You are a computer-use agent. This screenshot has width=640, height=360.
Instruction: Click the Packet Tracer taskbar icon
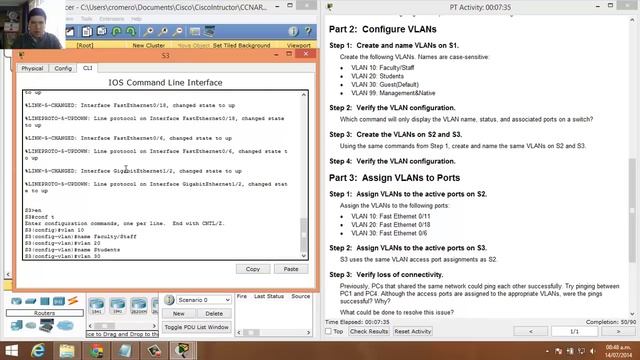[x=182, y=351]
